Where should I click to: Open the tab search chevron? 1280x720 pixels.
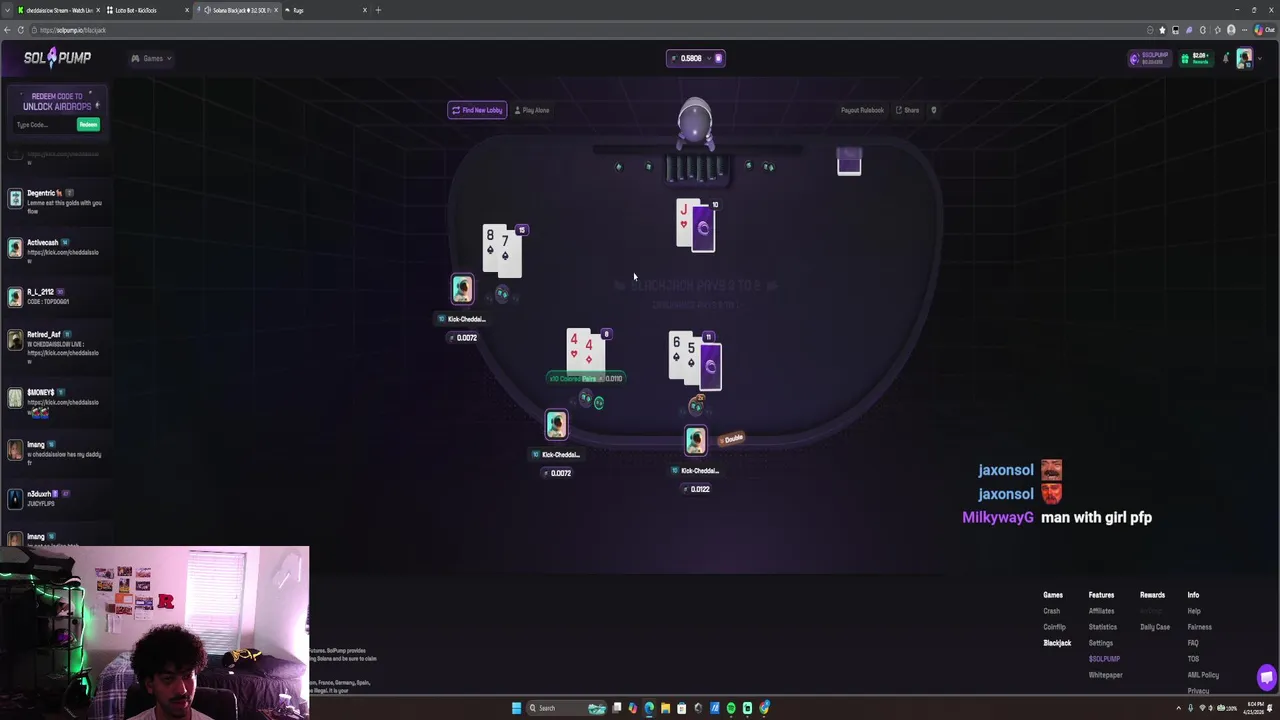point(7,10)
